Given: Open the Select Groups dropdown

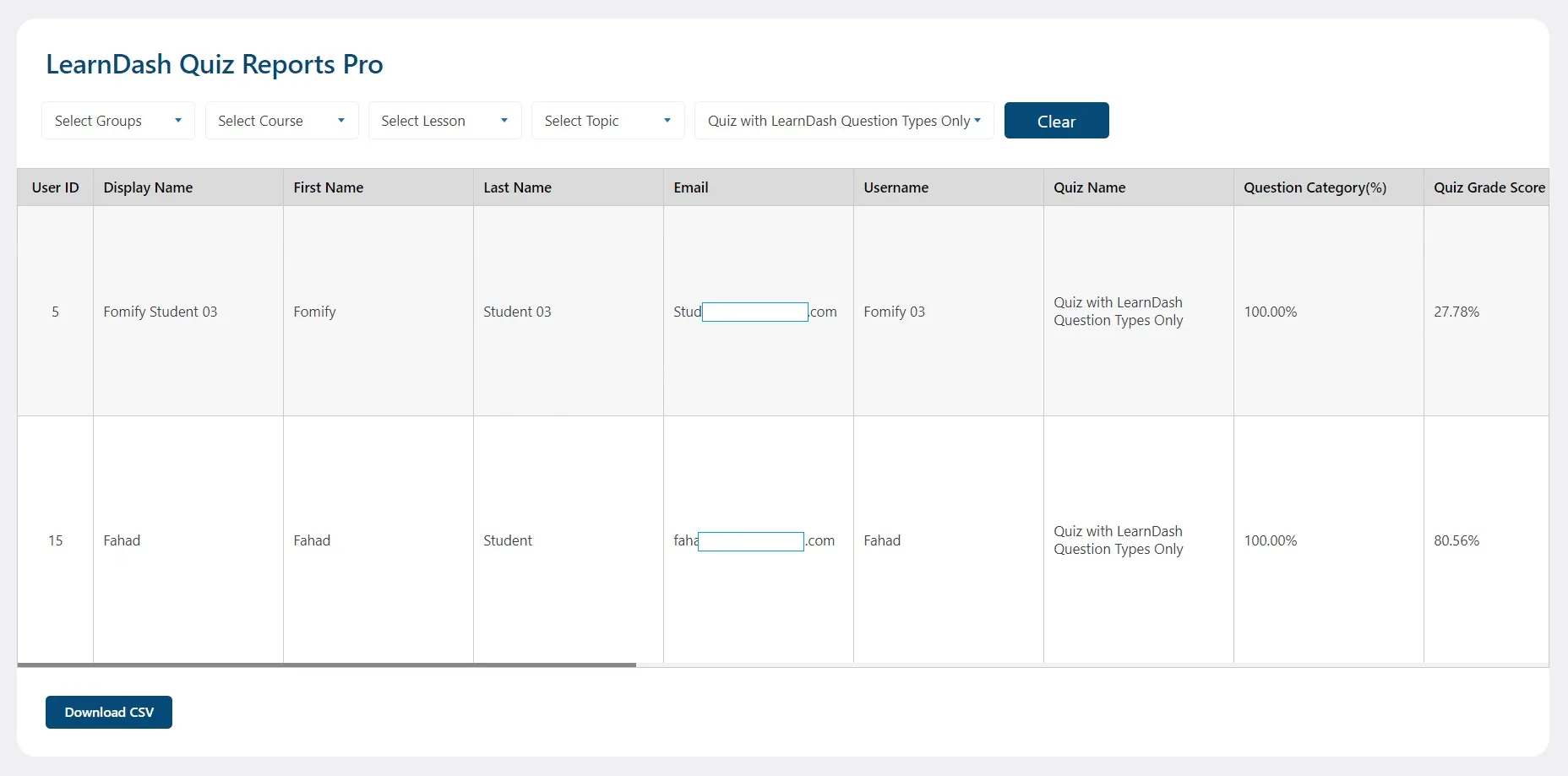Looking at the screenshot, I should click(x=117, y=120).
